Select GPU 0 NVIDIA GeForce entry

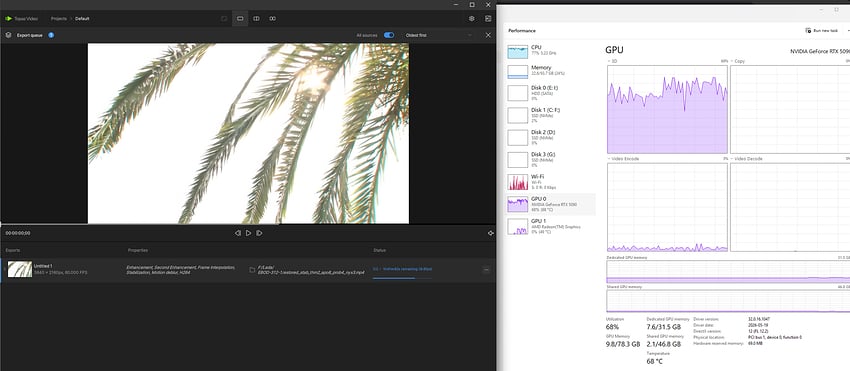[550, 204]
